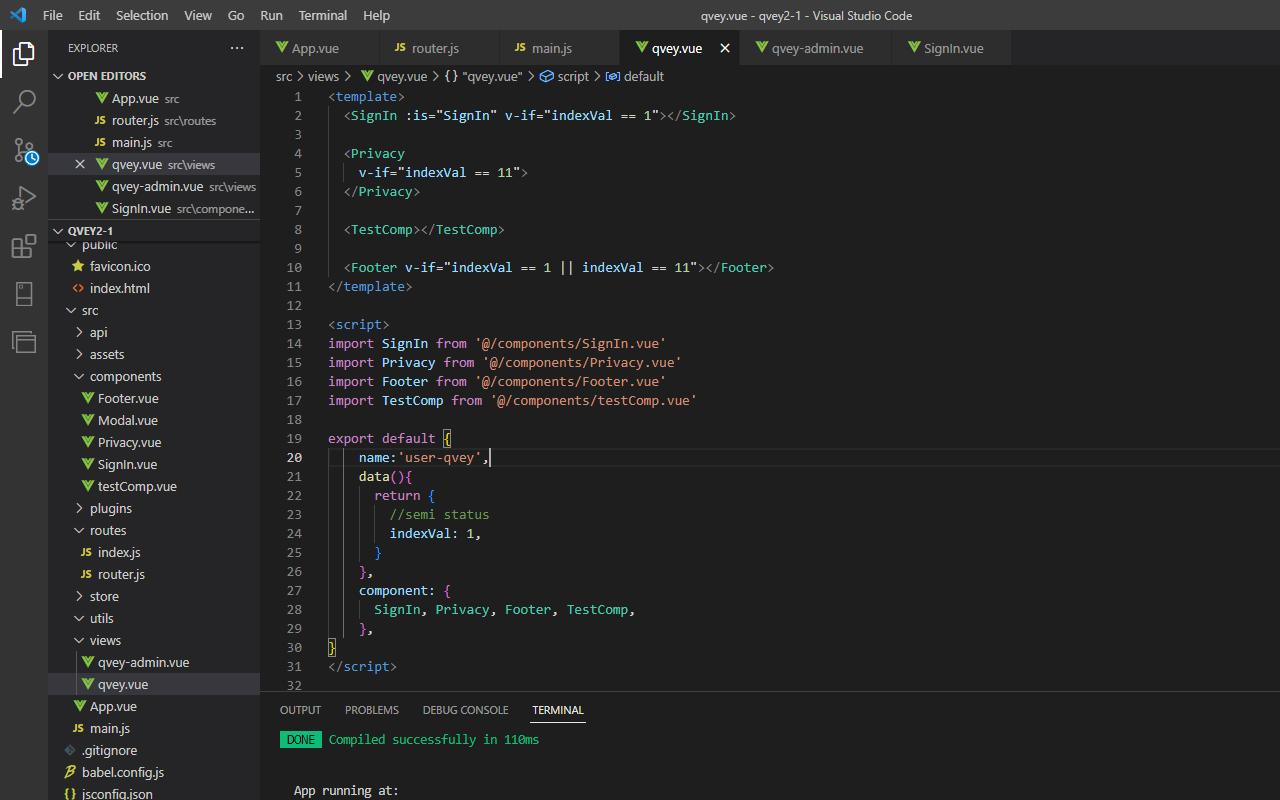The width and height of the screenshot is (1280, 800).
Task: Show the Debug Console panel tab
Action: [465, 710]
